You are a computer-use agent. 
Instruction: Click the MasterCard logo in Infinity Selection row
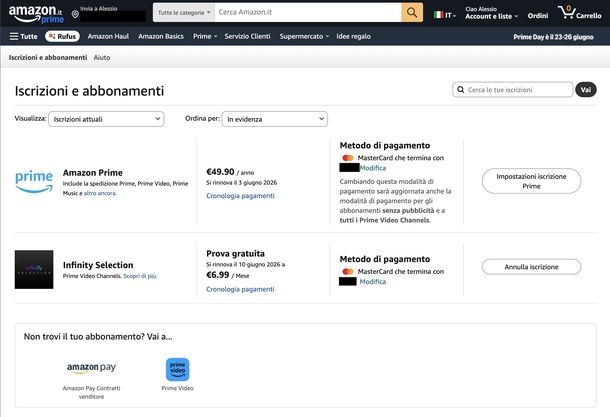pyautogui.click(x=347, y=272)
